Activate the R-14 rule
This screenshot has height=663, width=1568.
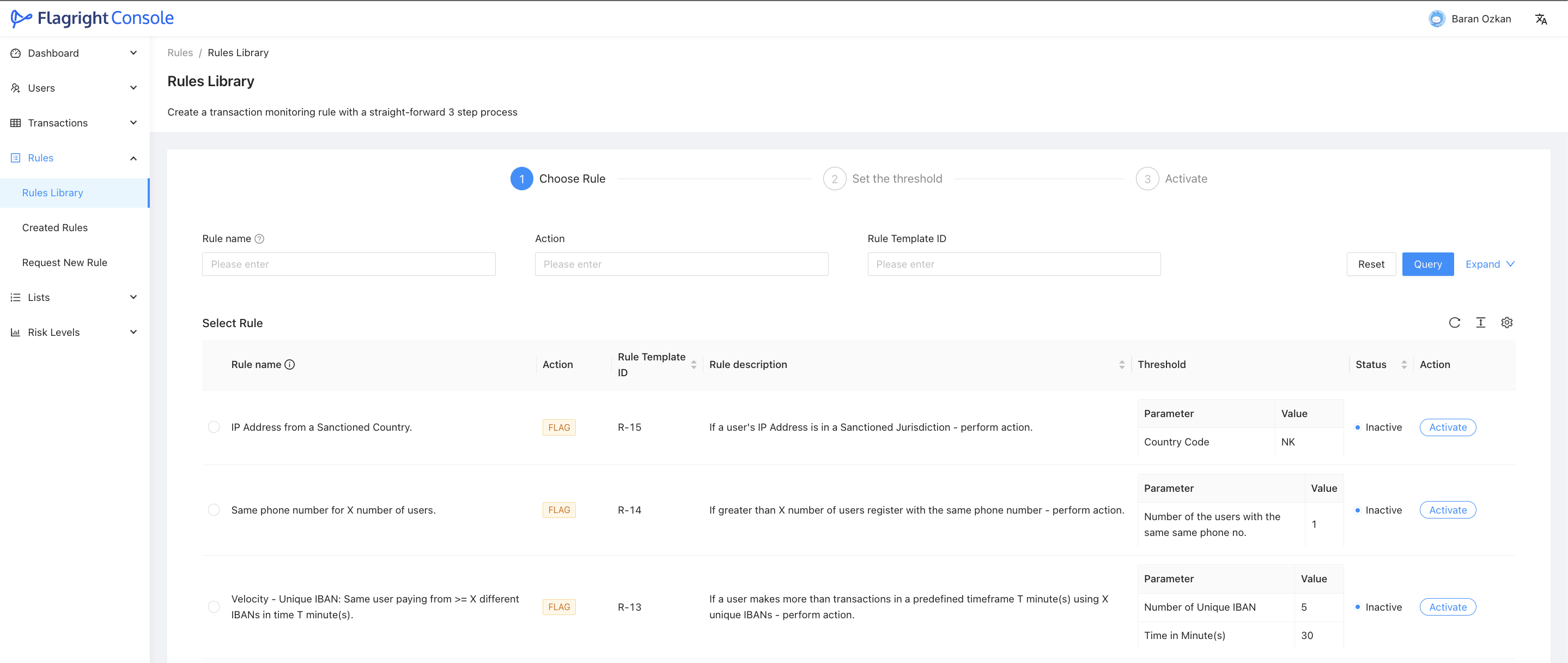coord(1448,510)
